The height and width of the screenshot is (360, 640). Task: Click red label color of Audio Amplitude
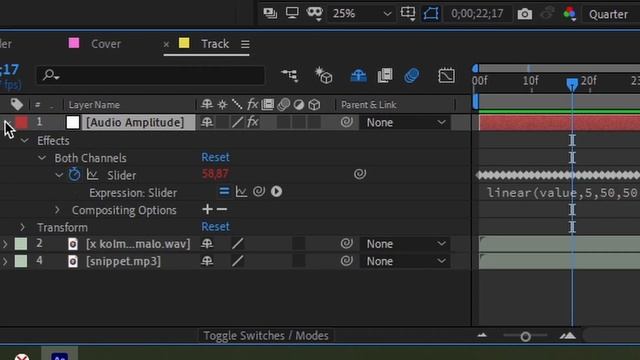click(21, 122)
